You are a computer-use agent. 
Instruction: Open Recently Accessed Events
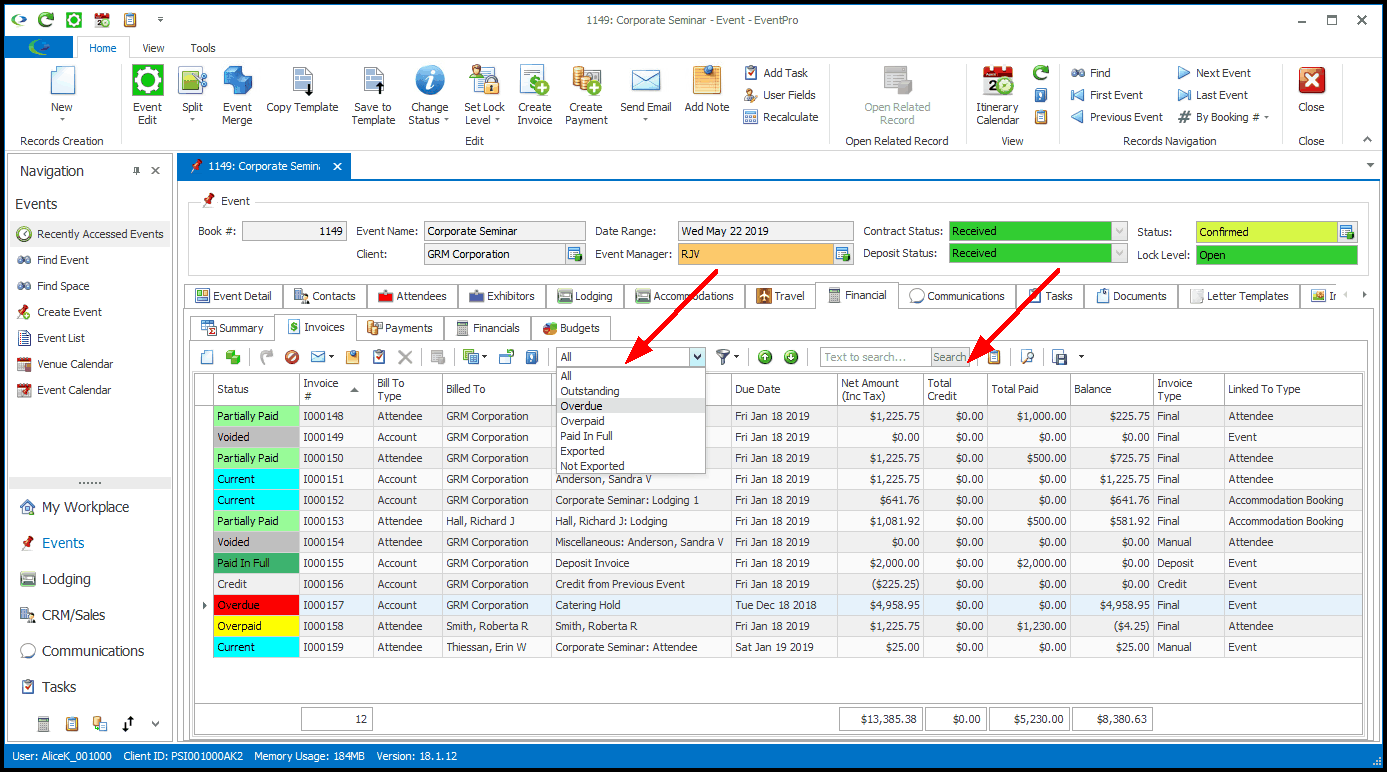tap(90, 234)
